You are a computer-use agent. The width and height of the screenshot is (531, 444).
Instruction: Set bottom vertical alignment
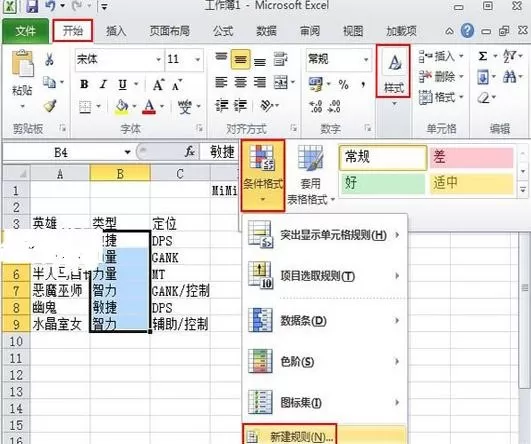pyautogui.click(x=260, y=61)
